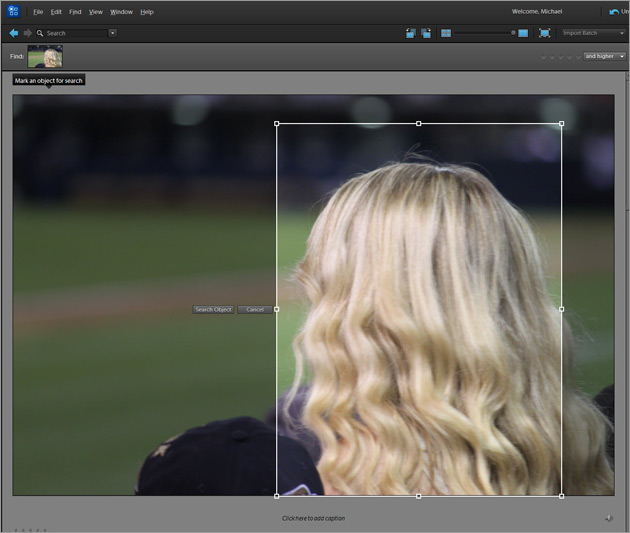Open the search options dropdown arrow
This screenshot has height=533, width=630.
click(x=112, y=33)
